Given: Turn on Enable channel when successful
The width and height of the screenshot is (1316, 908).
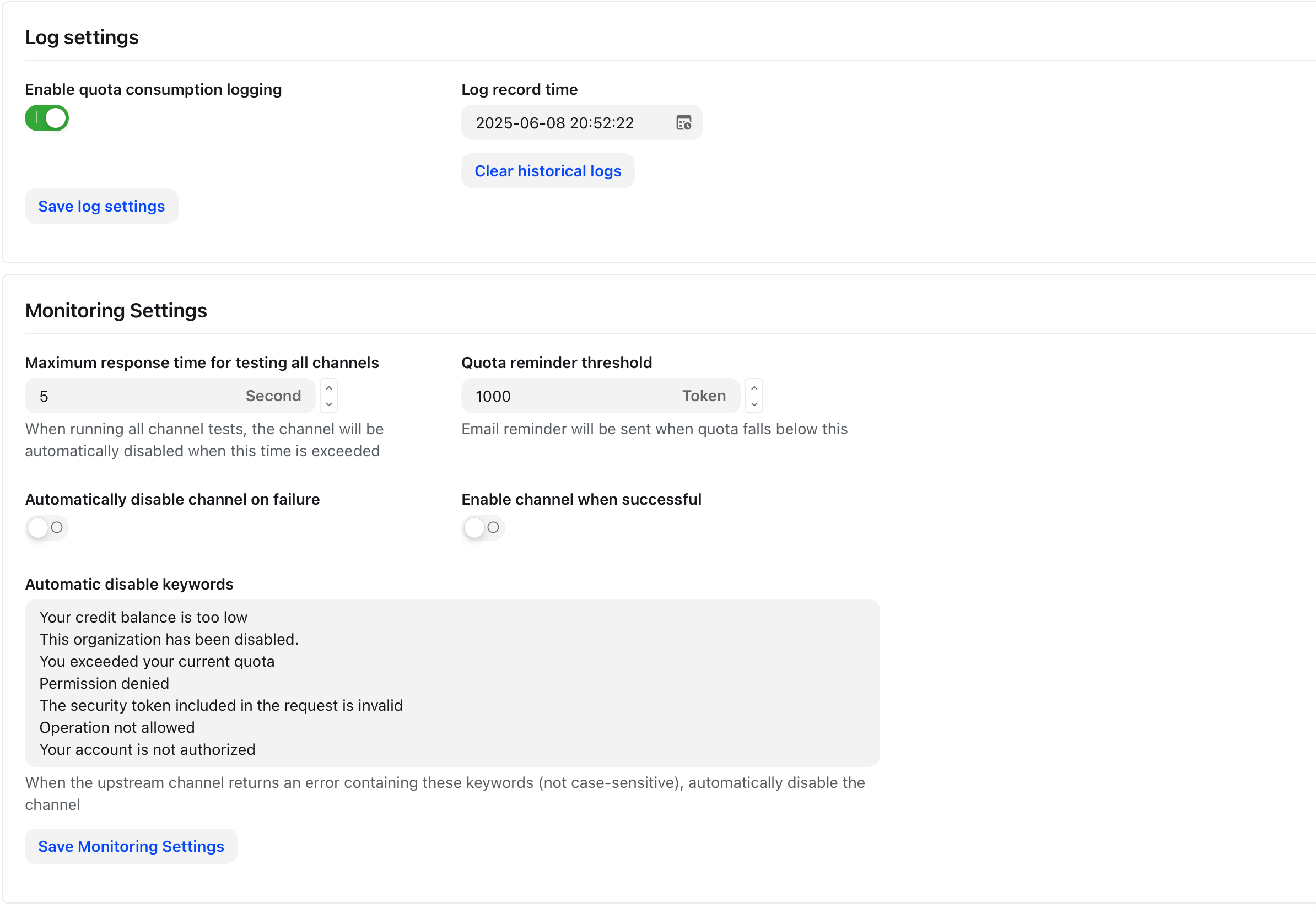Looking at the screenshot, I should pos(483,528).
